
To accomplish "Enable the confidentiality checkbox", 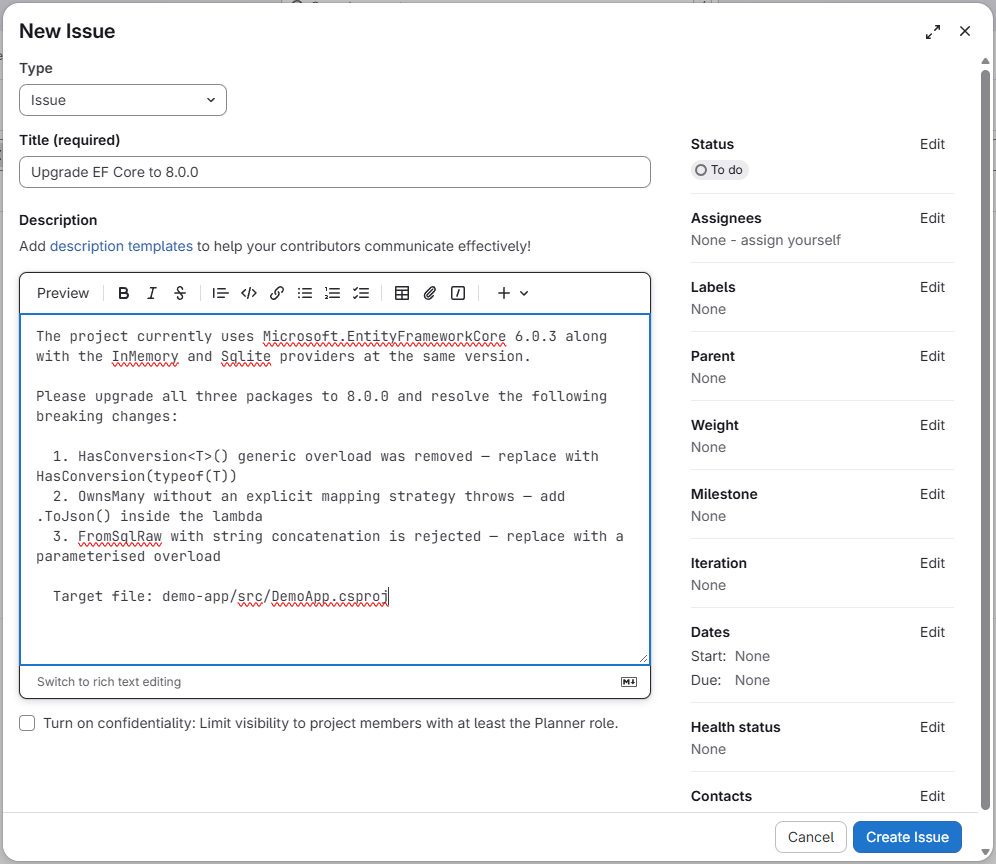I will point(27,723).
